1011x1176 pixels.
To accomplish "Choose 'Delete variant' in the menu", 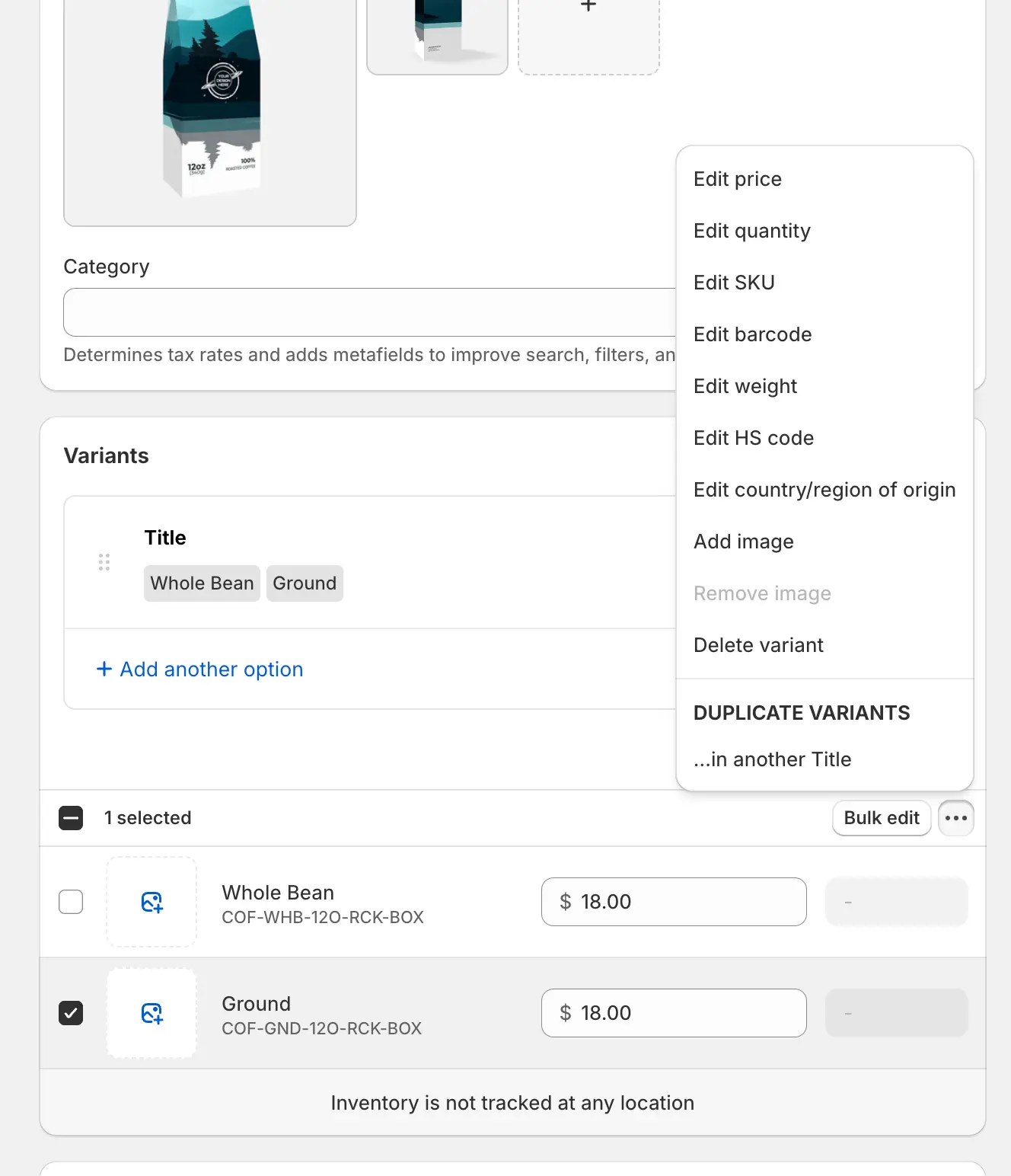I will point(758,645).
